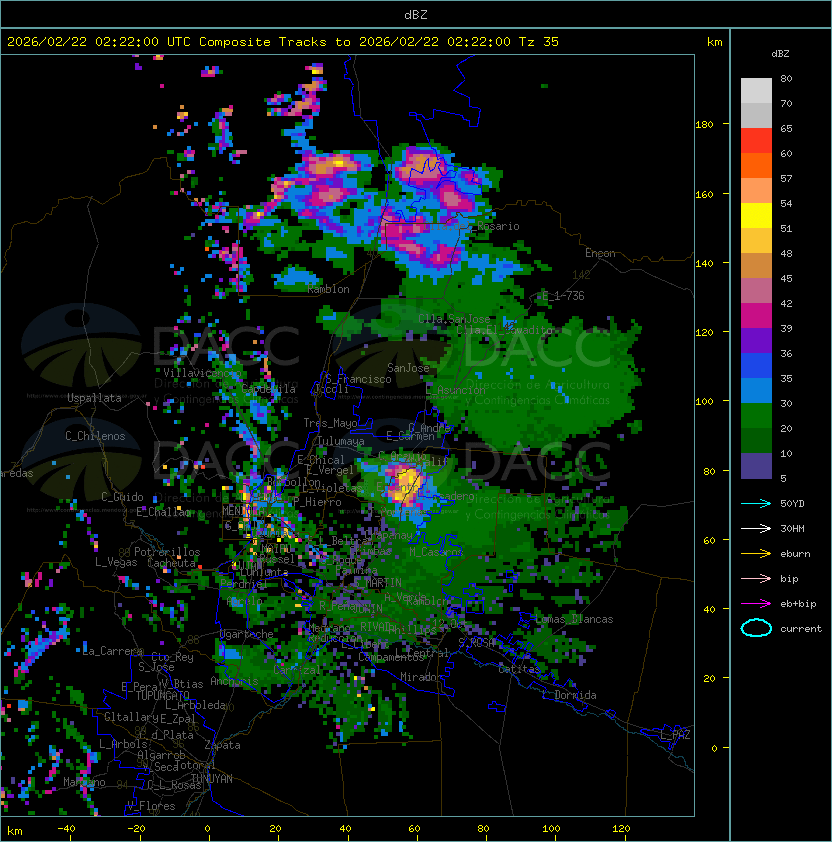Click the 'Ramblon' label near blue echo
This screenshot has height=842, width=832.
pyautogui.click(x=328, y=289)
